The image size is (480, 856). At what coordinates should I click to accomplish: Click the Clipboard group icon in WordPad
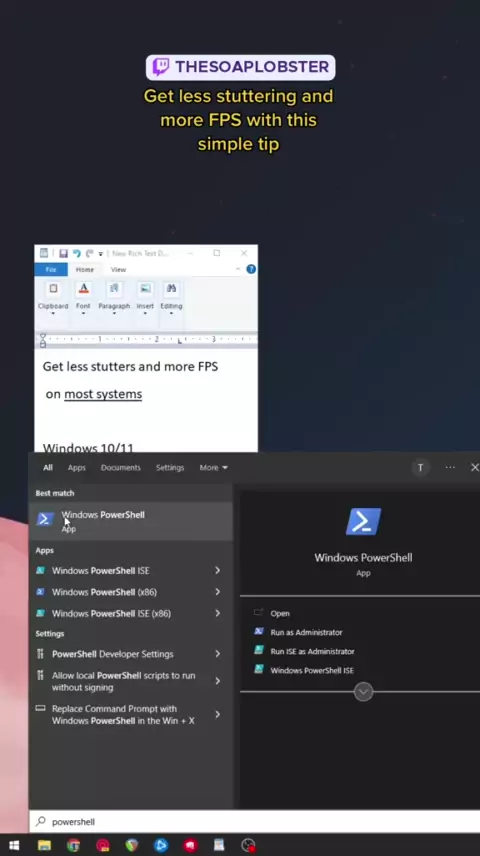(x=53, y=289)
